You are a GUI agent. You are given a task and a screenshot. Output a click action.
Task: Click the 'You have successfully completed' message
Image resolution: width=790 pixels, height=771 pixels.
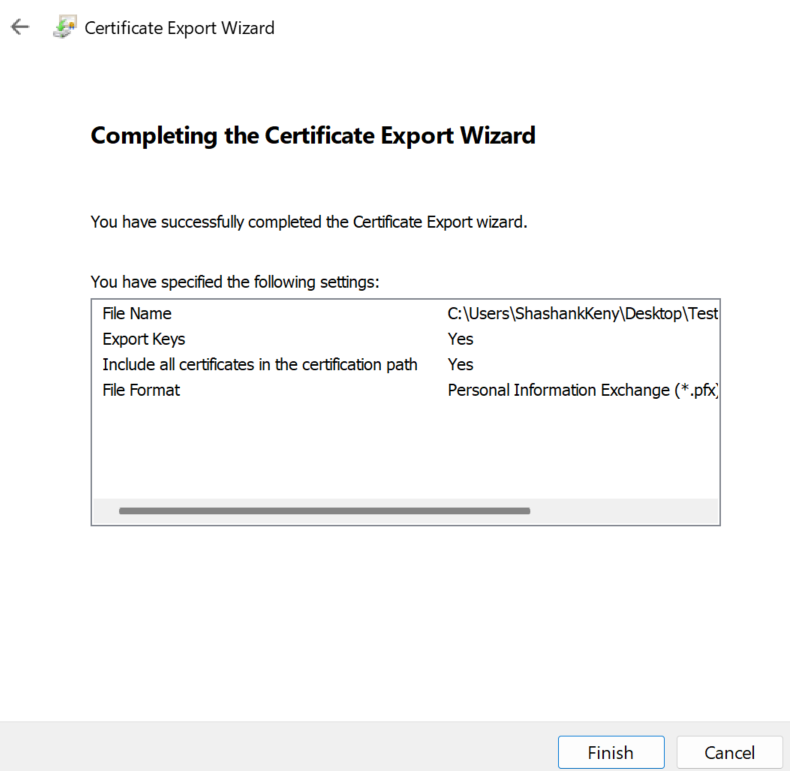[x=309, y=222]
